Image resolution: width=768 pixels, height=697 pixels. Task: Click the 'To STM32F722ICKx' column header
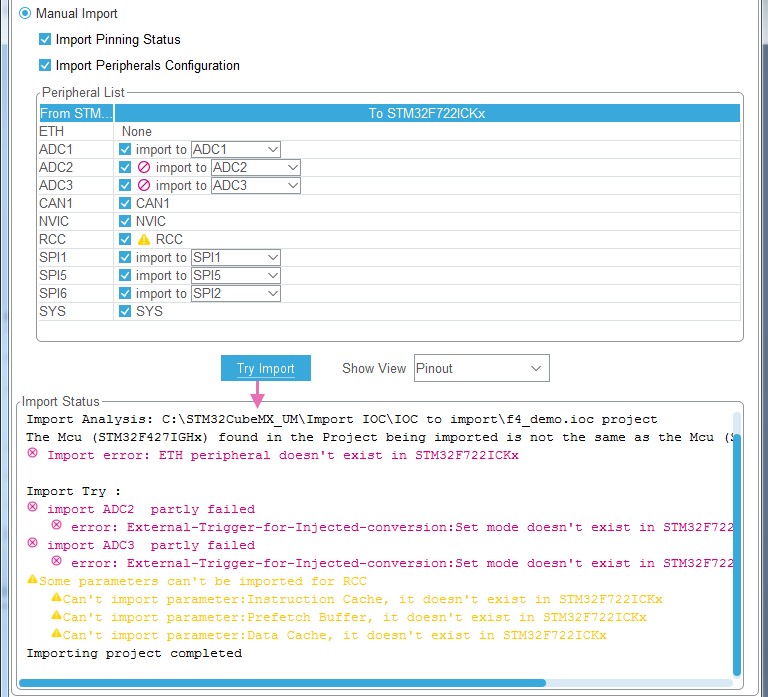(x=427, y=113)
